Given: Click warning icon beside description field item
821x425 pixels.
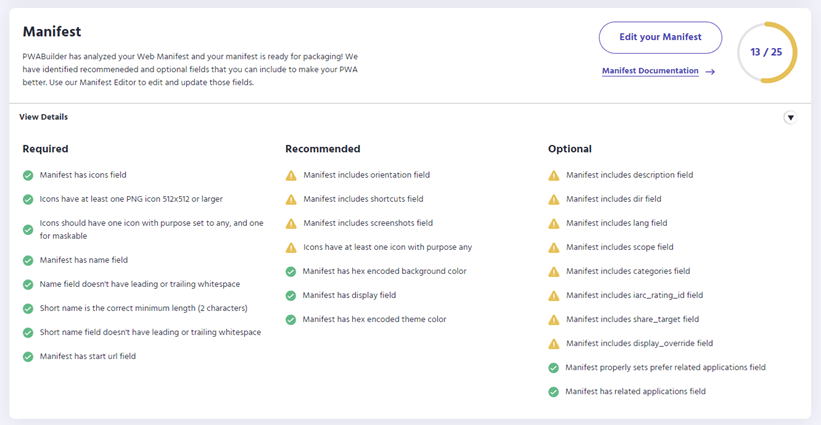Looking at the screenshot, I should point(554,175).
